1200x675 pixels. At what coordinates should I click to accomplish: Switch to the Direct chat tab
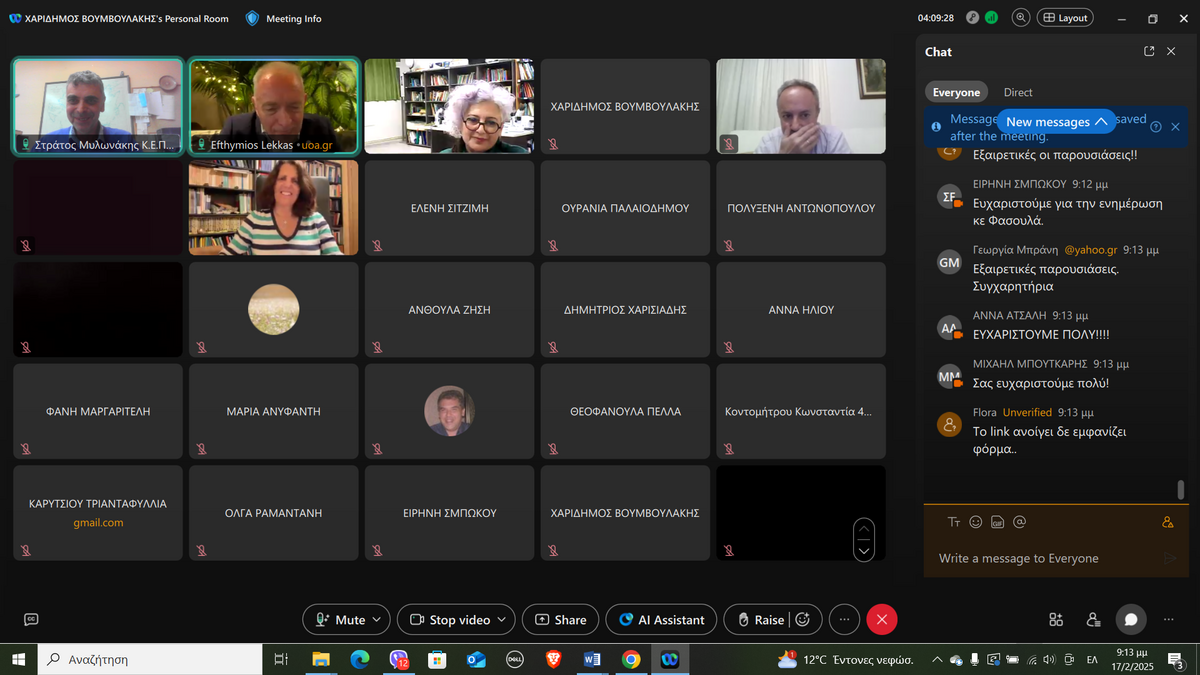tap(1018, 92)
